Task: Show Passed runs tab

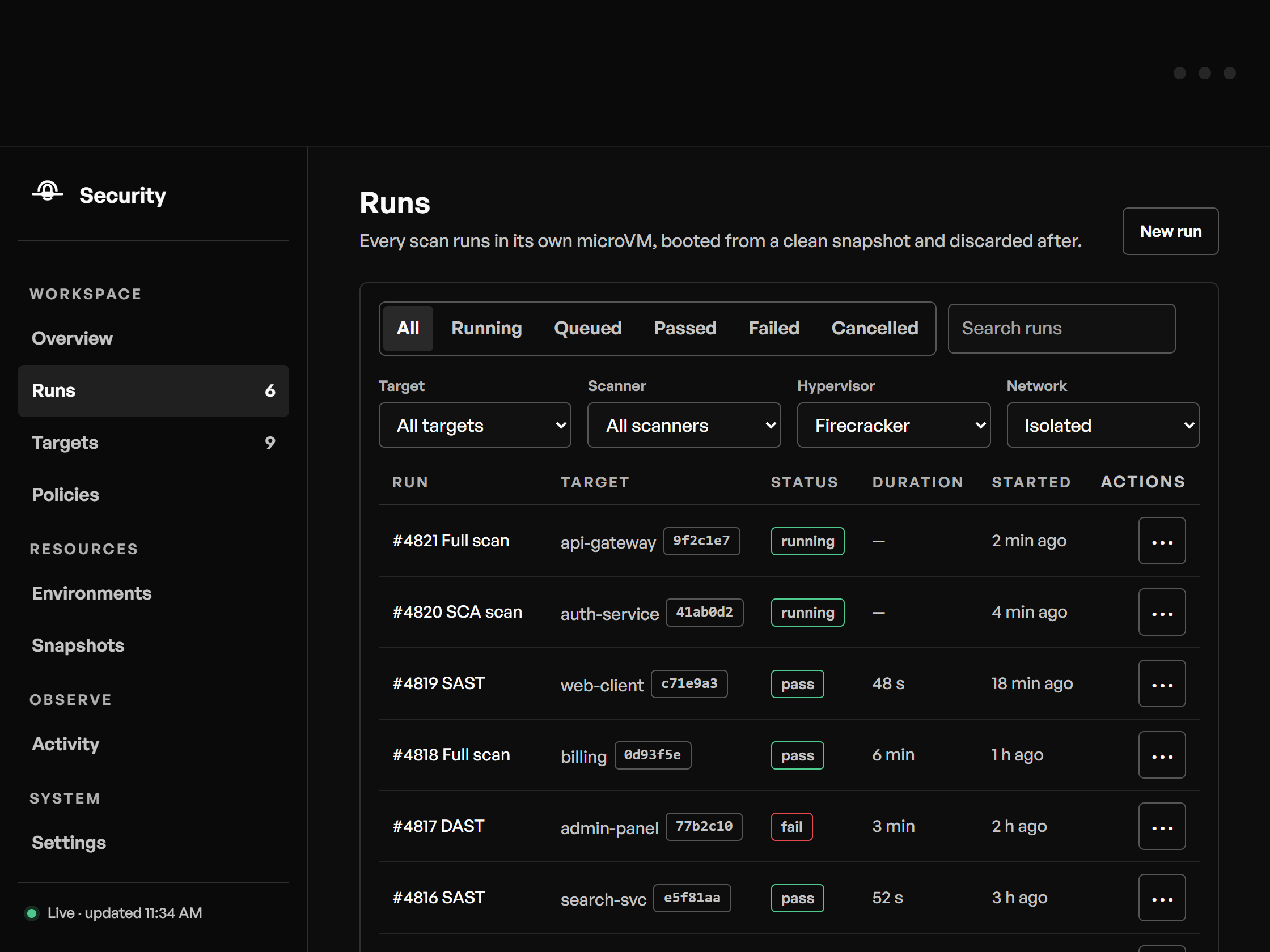Action: tap(685, 328)
